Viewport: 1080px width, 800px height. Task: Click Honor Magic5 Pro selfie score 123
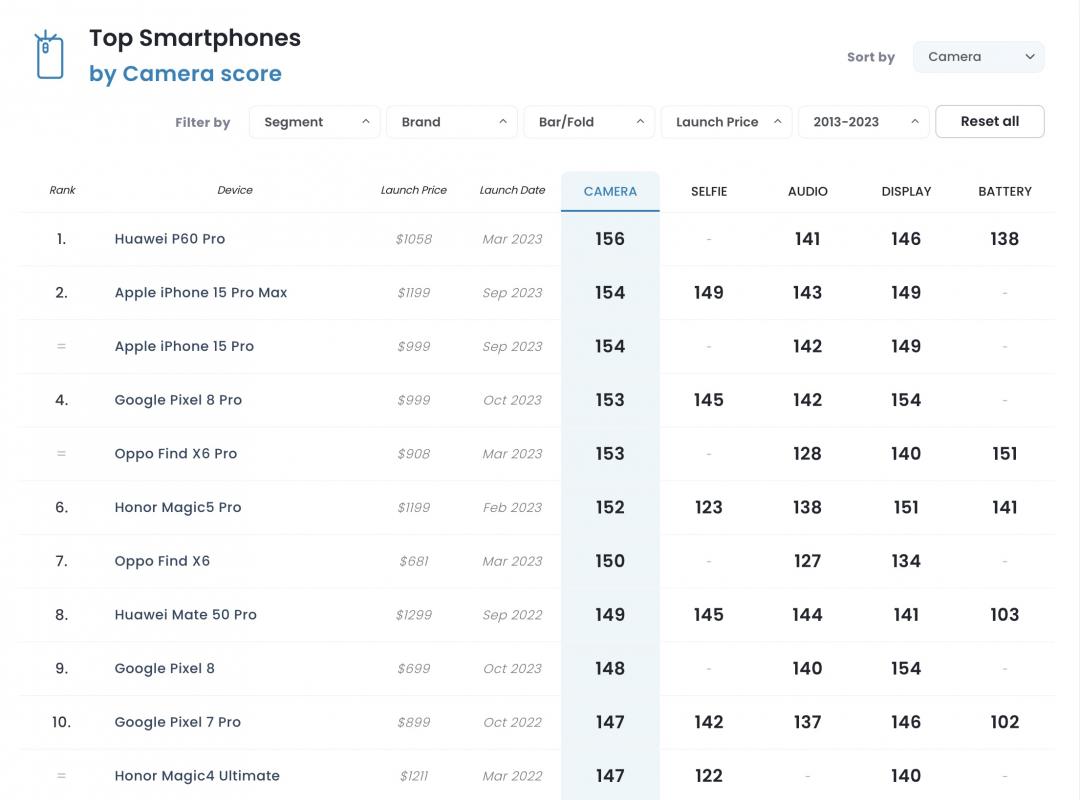point(709,508)
